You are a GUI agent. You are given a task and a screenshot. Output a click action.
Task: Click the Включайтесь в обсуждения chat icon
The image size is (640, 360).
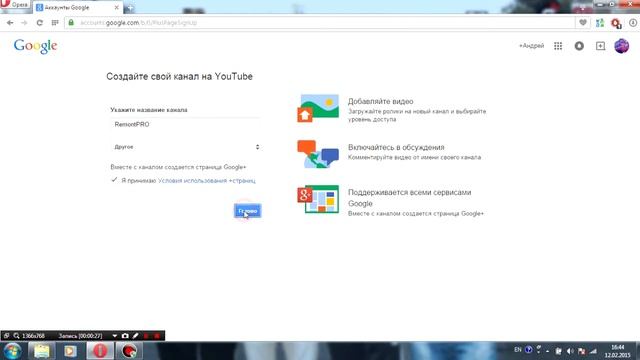(x=318, y=154)
